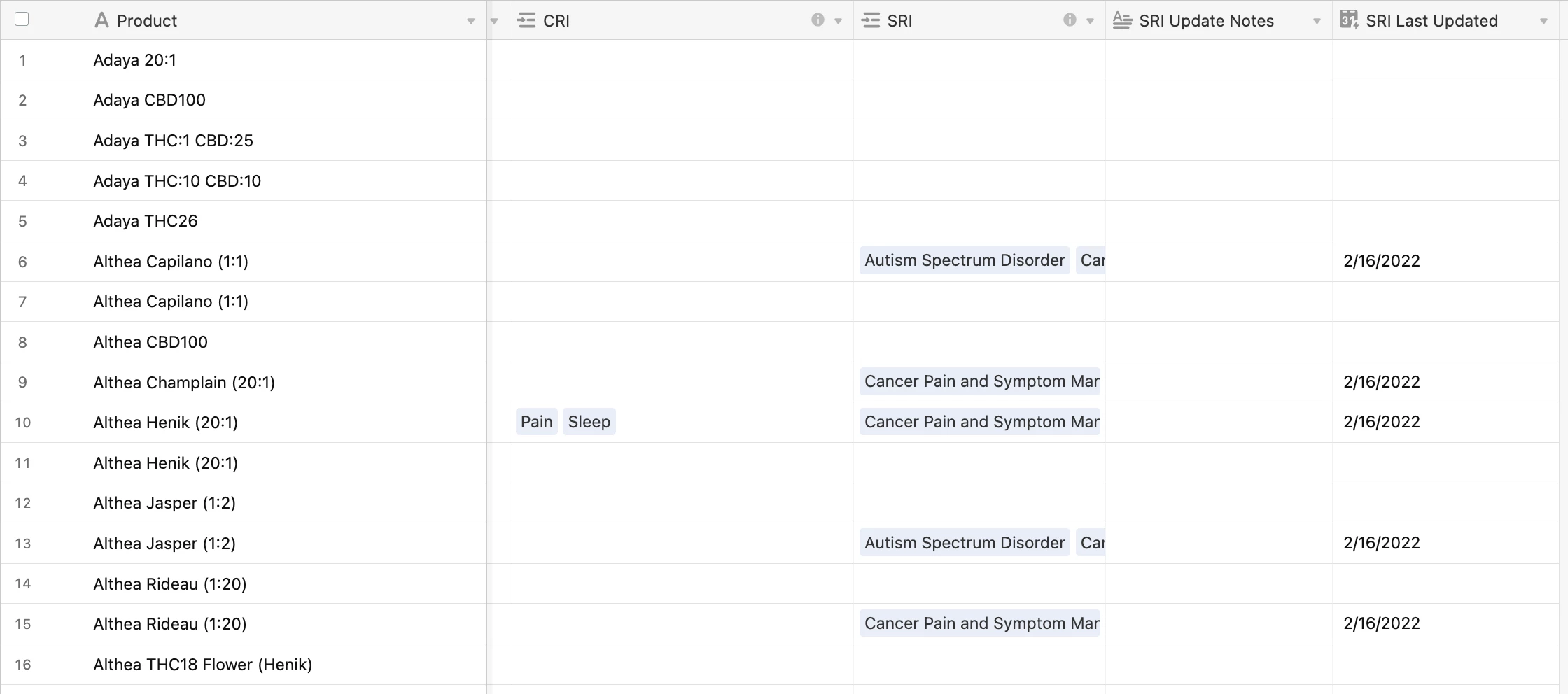The width and height of the screenshot is (1568, 694).
Task: Open the SRI column dropdown menu
Action: coord(1090,22)
